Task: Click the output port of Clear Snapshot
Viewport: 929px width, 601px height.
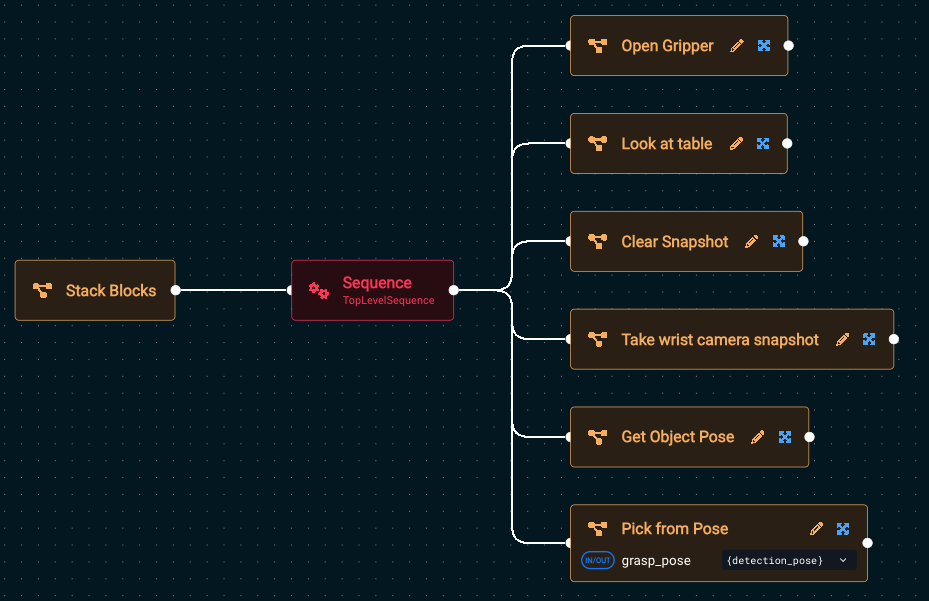Action: tap(803, 241)
